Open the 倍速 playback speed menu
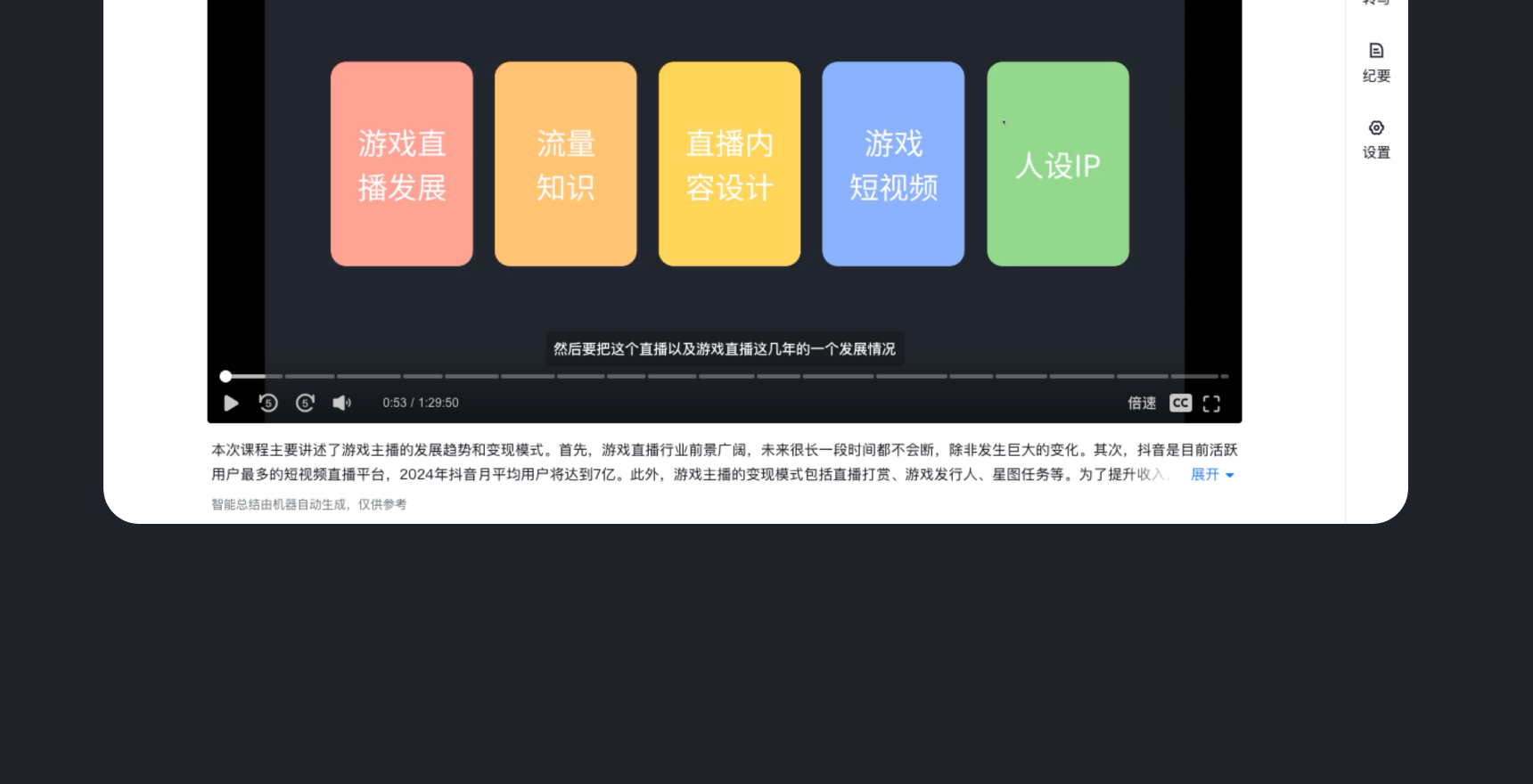1533x784 pixels. coord(1142,404)
